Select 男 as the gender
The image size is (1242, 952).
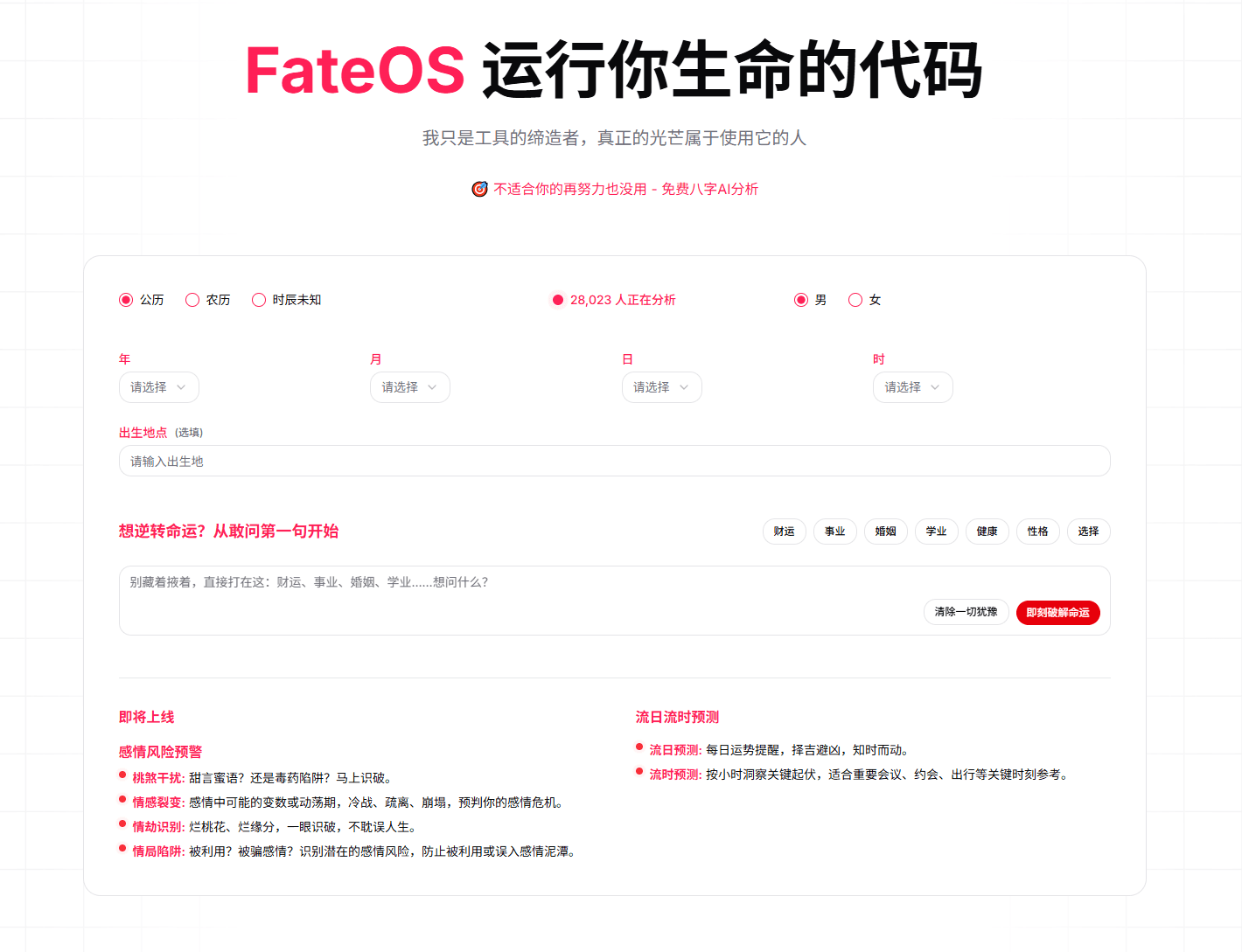click(801, 300)
